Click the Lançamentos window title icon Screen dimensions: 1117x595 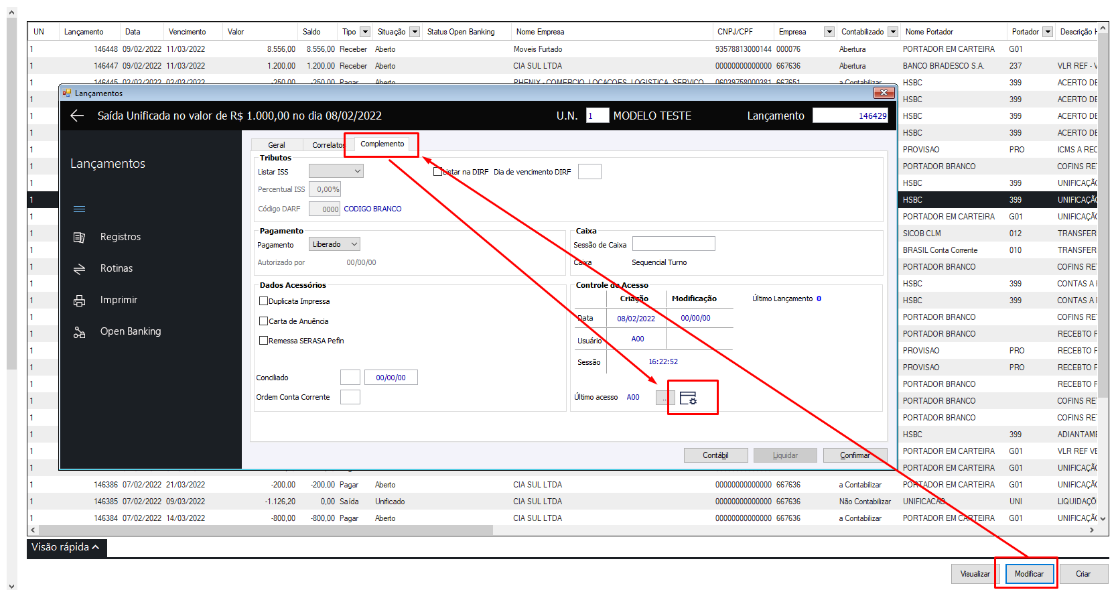point(67,93)
